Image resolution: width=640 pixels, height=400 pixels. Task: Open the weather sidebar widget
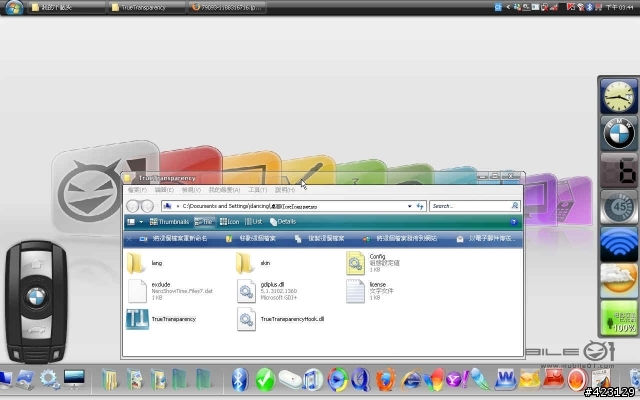point(619,280)
